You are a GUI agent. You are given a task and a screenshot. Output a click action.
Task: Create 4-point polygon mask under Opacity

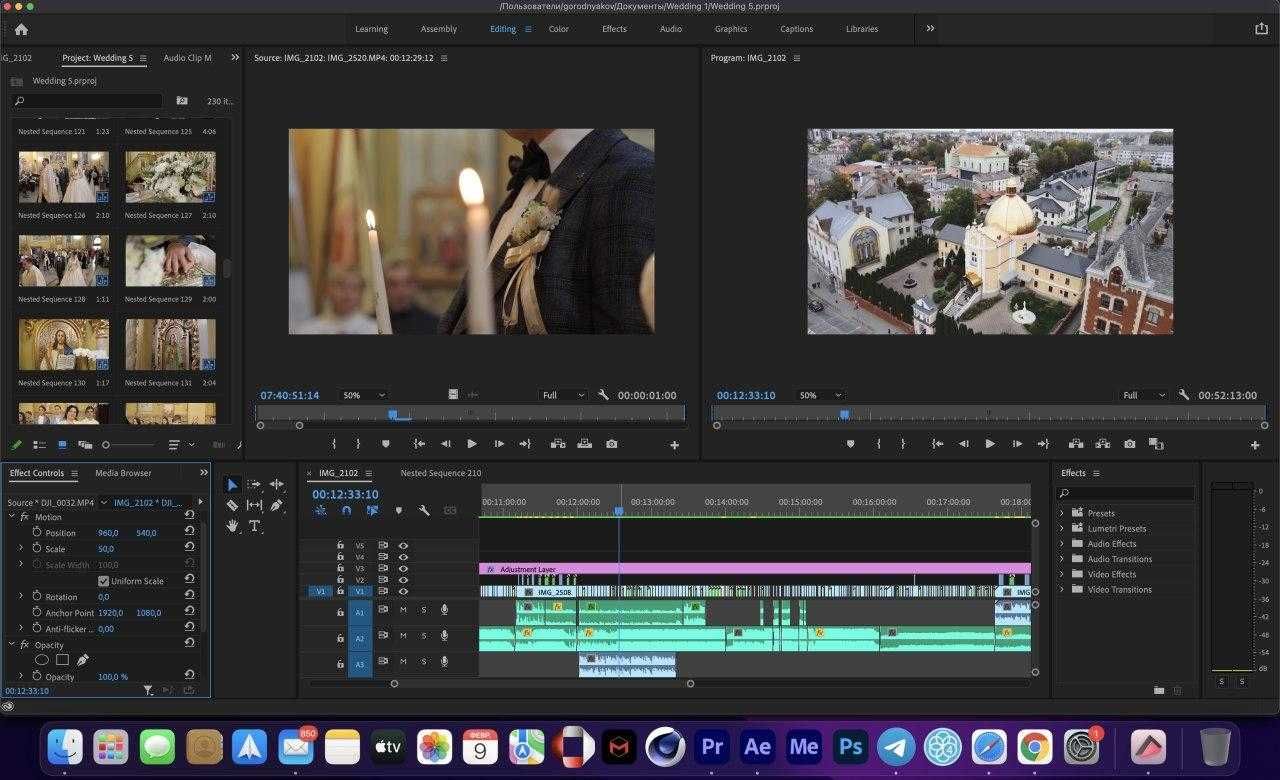(x=62, y=660)
